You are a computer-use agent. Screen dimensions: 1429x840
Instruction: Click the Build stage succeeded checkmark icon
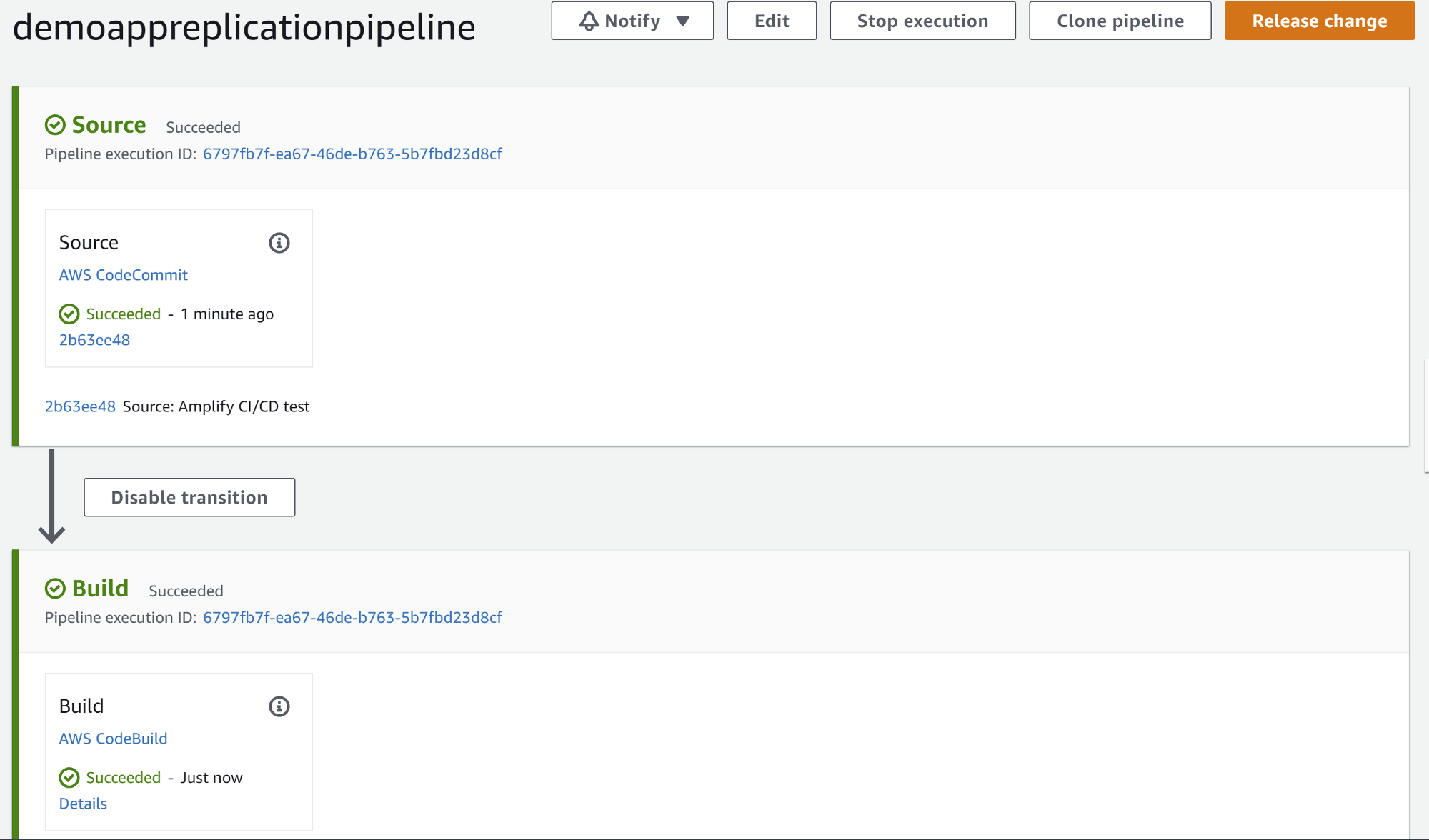55,589
